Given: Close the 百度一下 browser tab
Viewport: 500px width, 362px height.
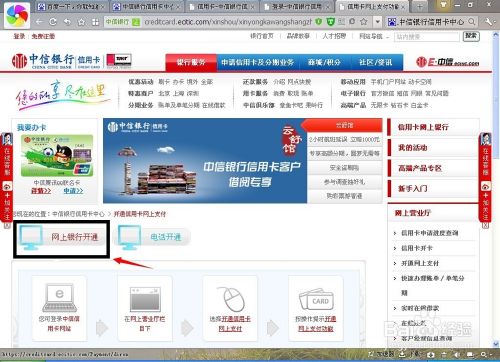Looking at the screenshot, I should pyautogui.click(x=102, y=7).
